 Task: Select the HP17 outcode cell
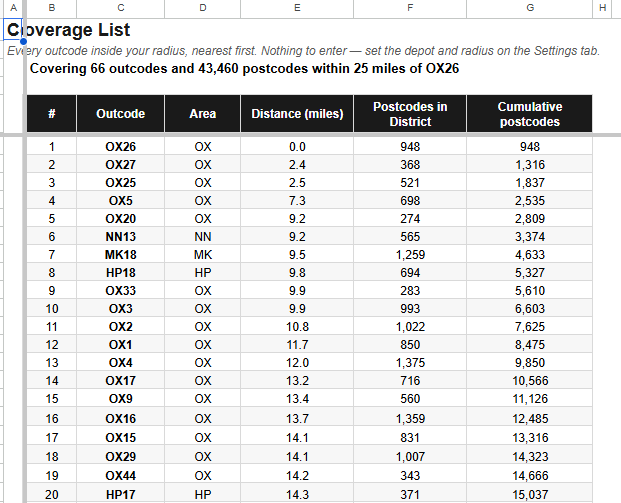[120, 495]
